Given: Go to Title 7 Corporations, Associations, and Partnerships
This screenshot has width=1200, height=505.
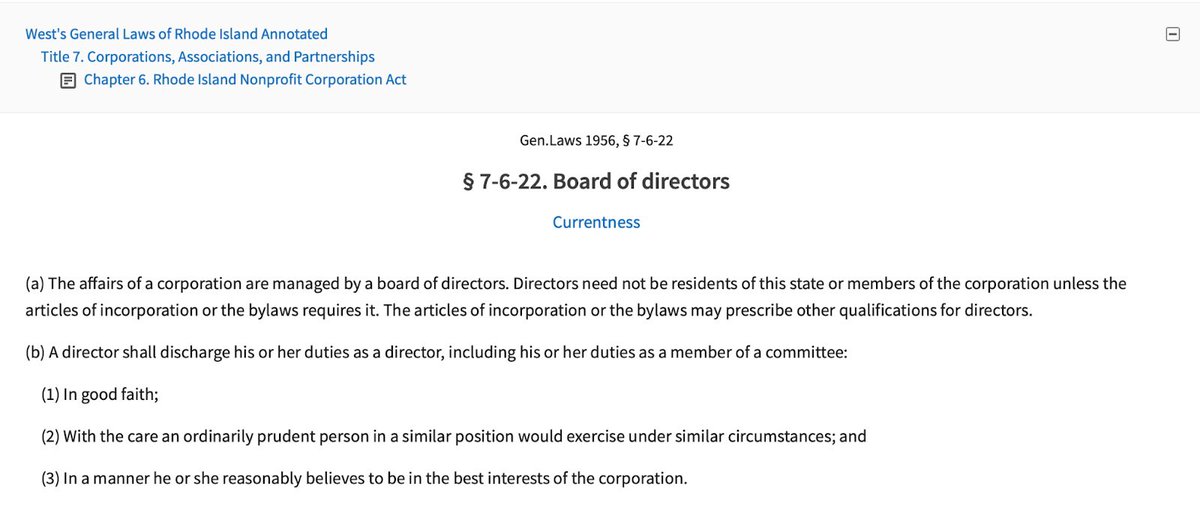Looking at the screenshot, I should (x=208, y=57).
